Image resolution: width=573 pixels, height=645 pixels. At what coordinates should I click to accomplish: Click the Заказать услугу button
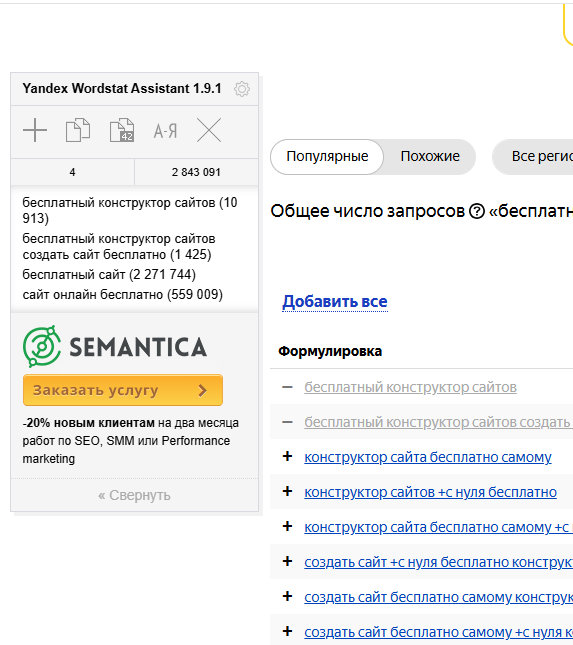pyautogui.click(x=123, y=390)
